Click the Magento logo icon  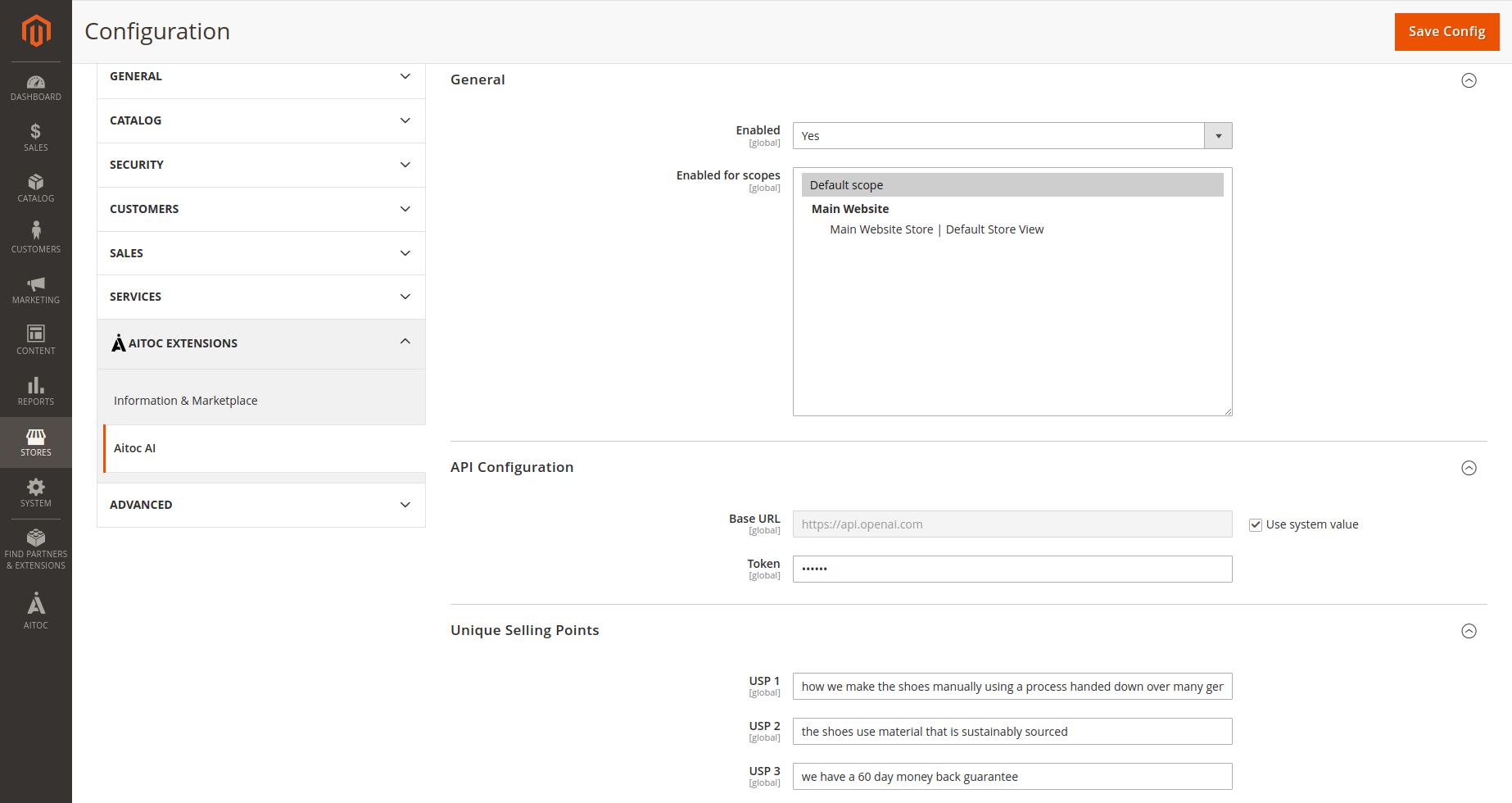(36, 31)
